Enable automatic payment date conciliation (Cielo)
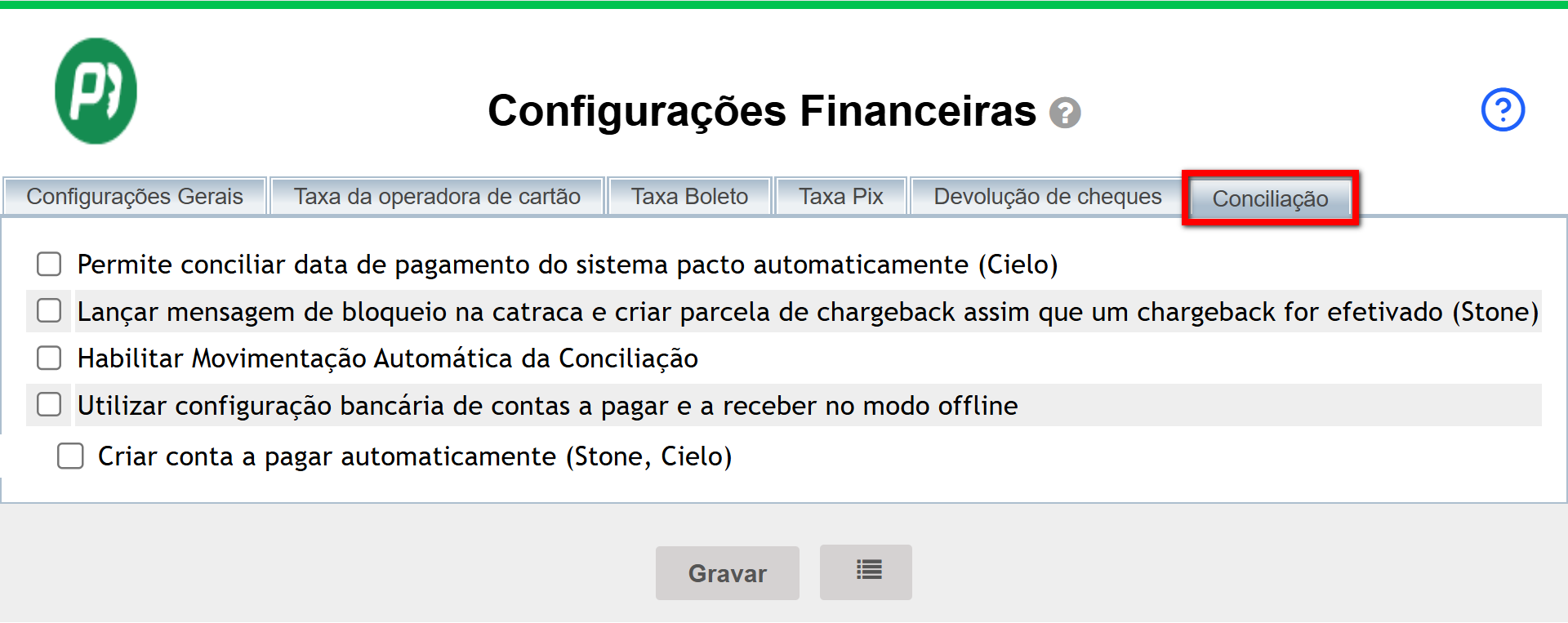1568x623 pixels. 49,264
